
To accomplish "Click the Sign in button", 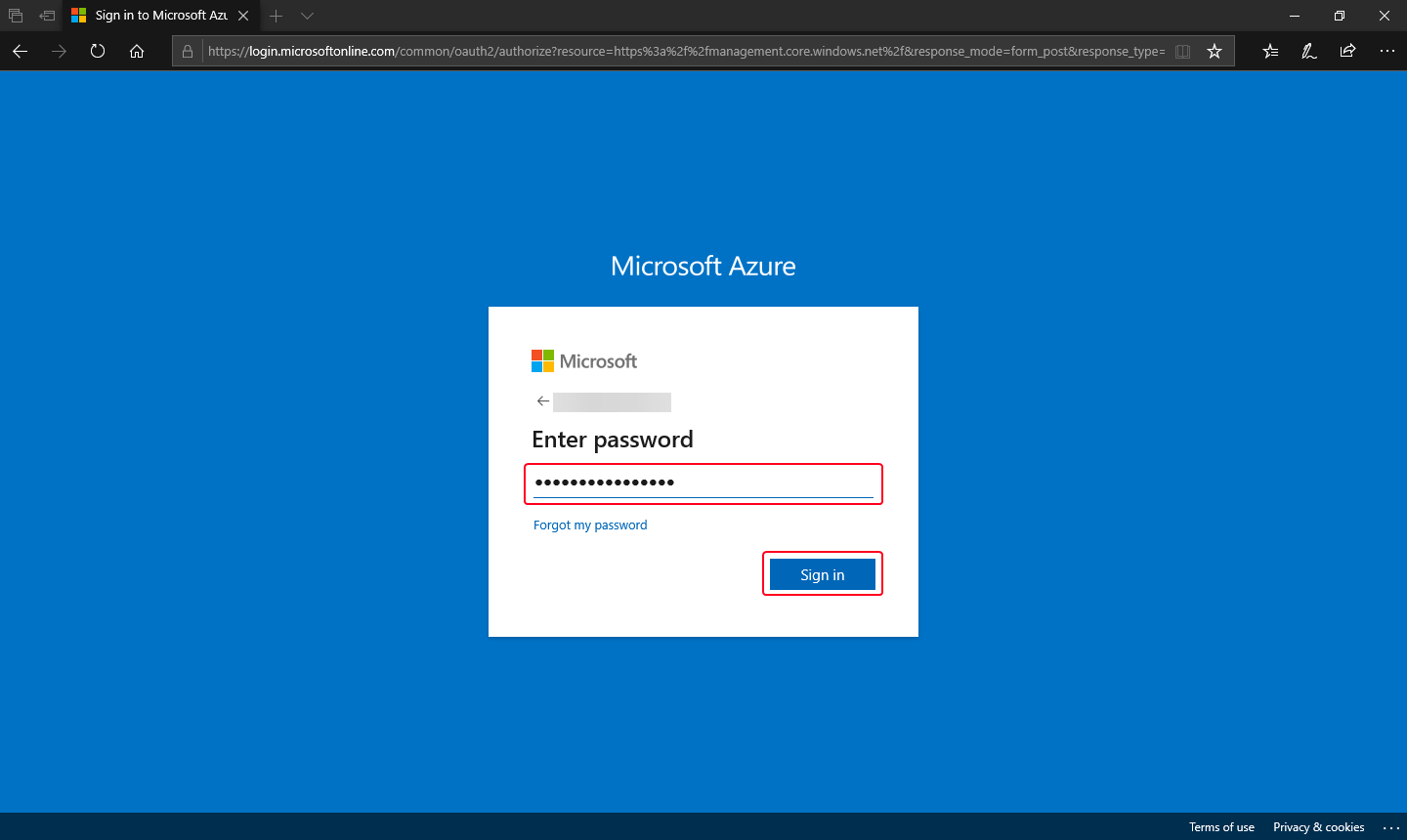I will click(x=822, y=574).
